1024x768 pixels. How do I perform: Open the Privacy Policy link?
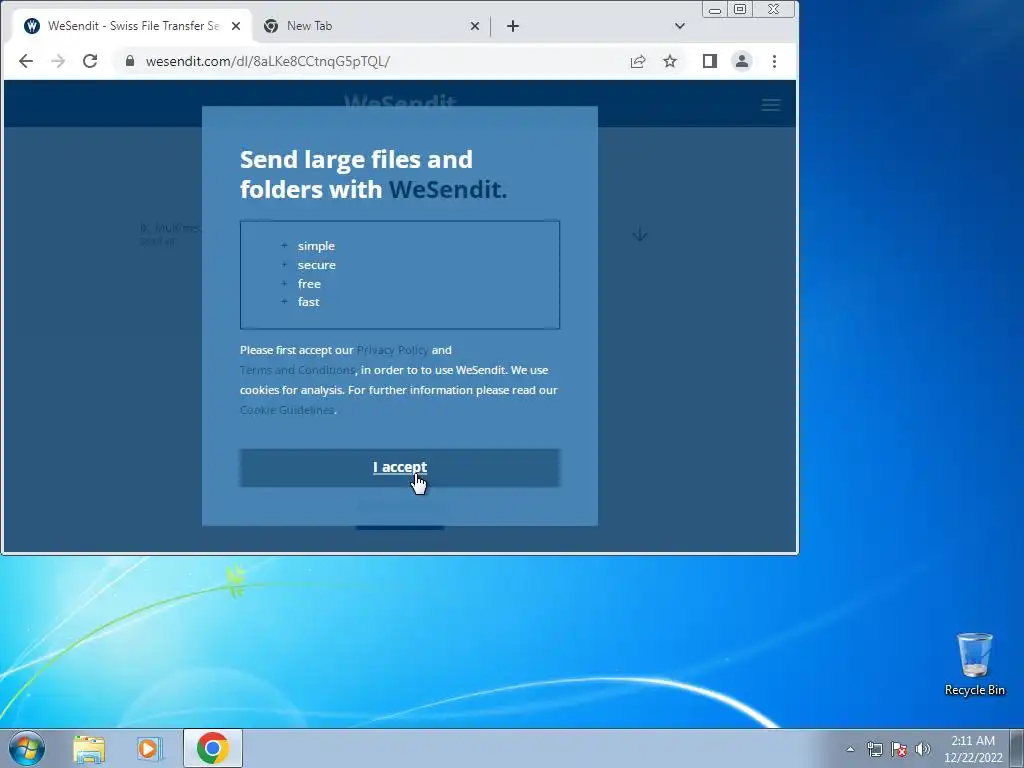point(392,350)
